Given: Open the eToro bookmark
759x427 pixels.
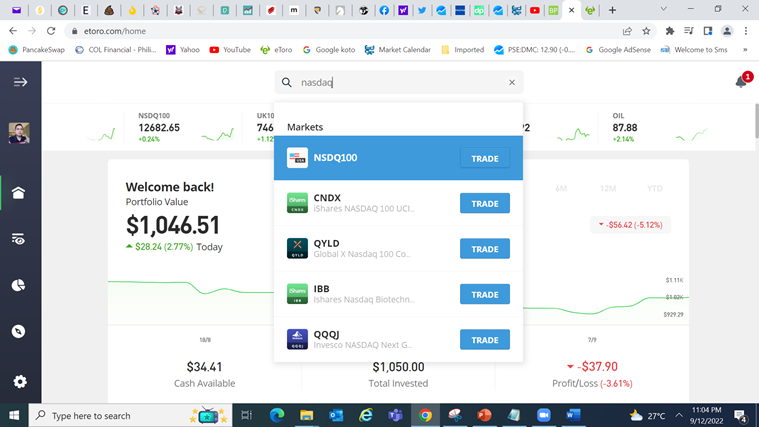Looking at the screenshot, I should pos(276,49).
